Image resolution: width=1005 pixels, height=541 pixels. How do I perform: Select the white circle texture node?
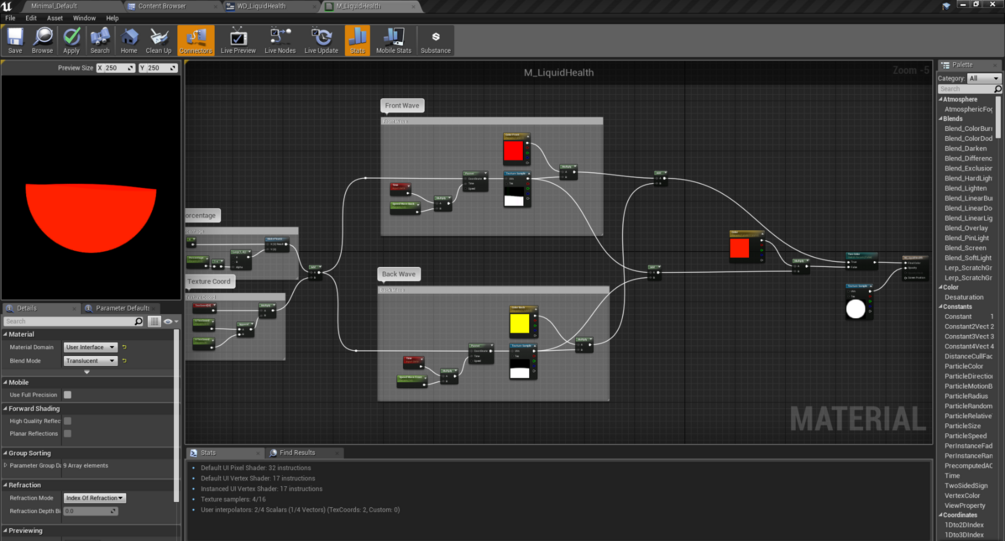pyautogui.click(x=859, y=303)
